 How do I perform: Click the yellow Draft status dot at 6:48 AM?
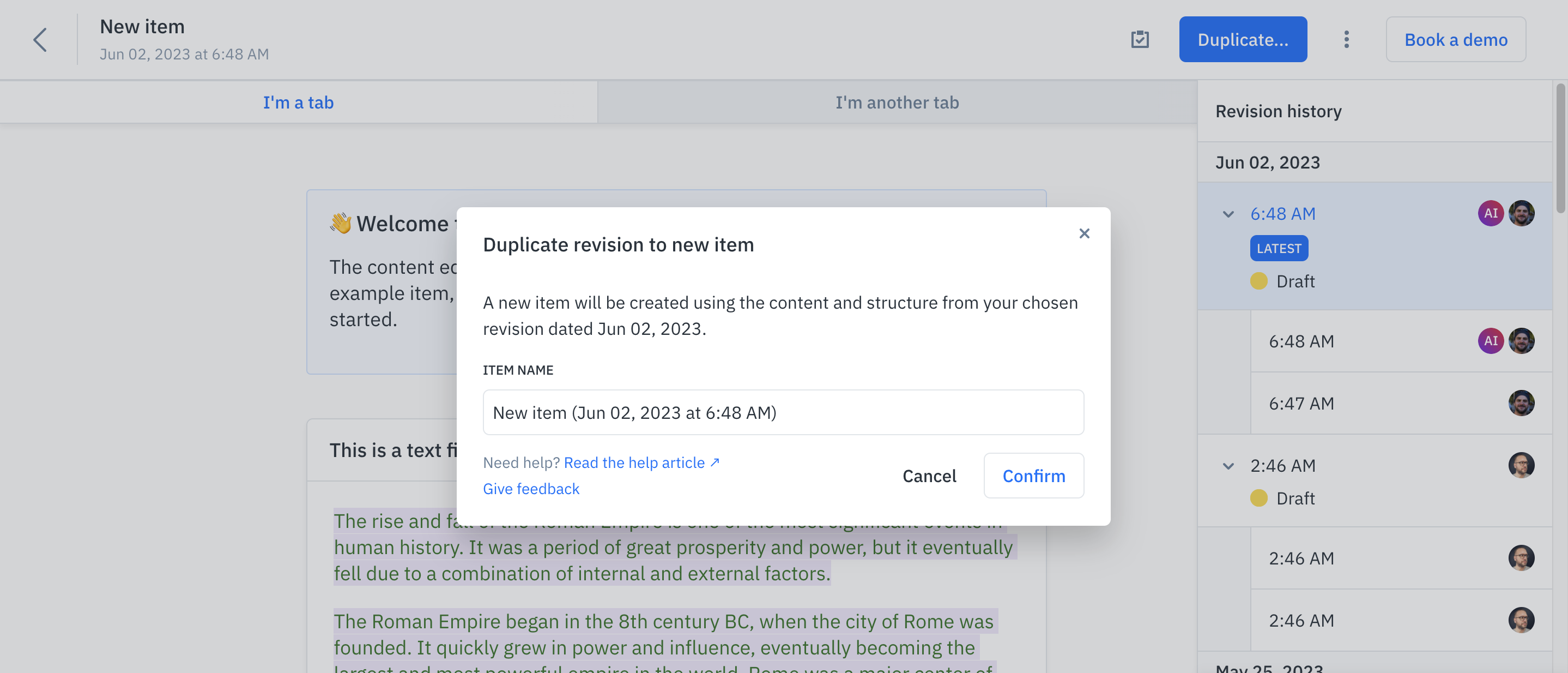coord(1258,281)
